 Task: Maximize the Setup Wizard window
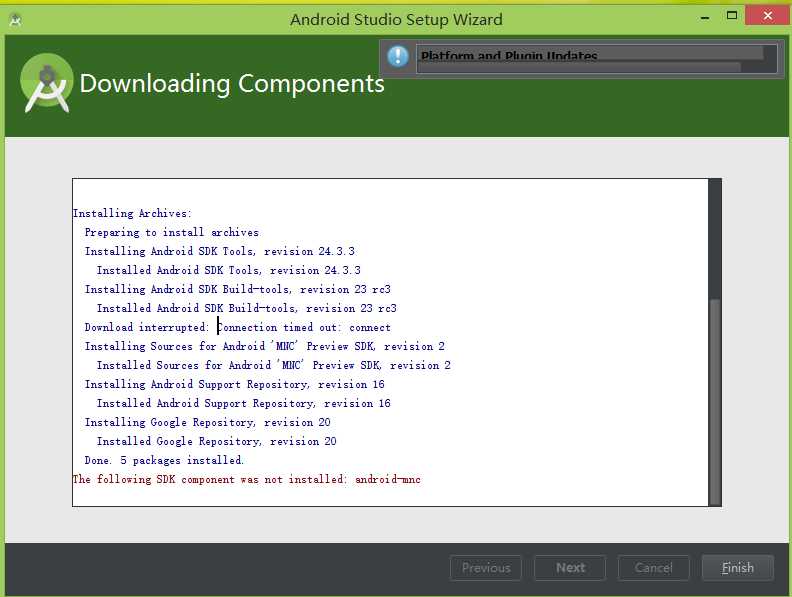click(x=731, y=16)
